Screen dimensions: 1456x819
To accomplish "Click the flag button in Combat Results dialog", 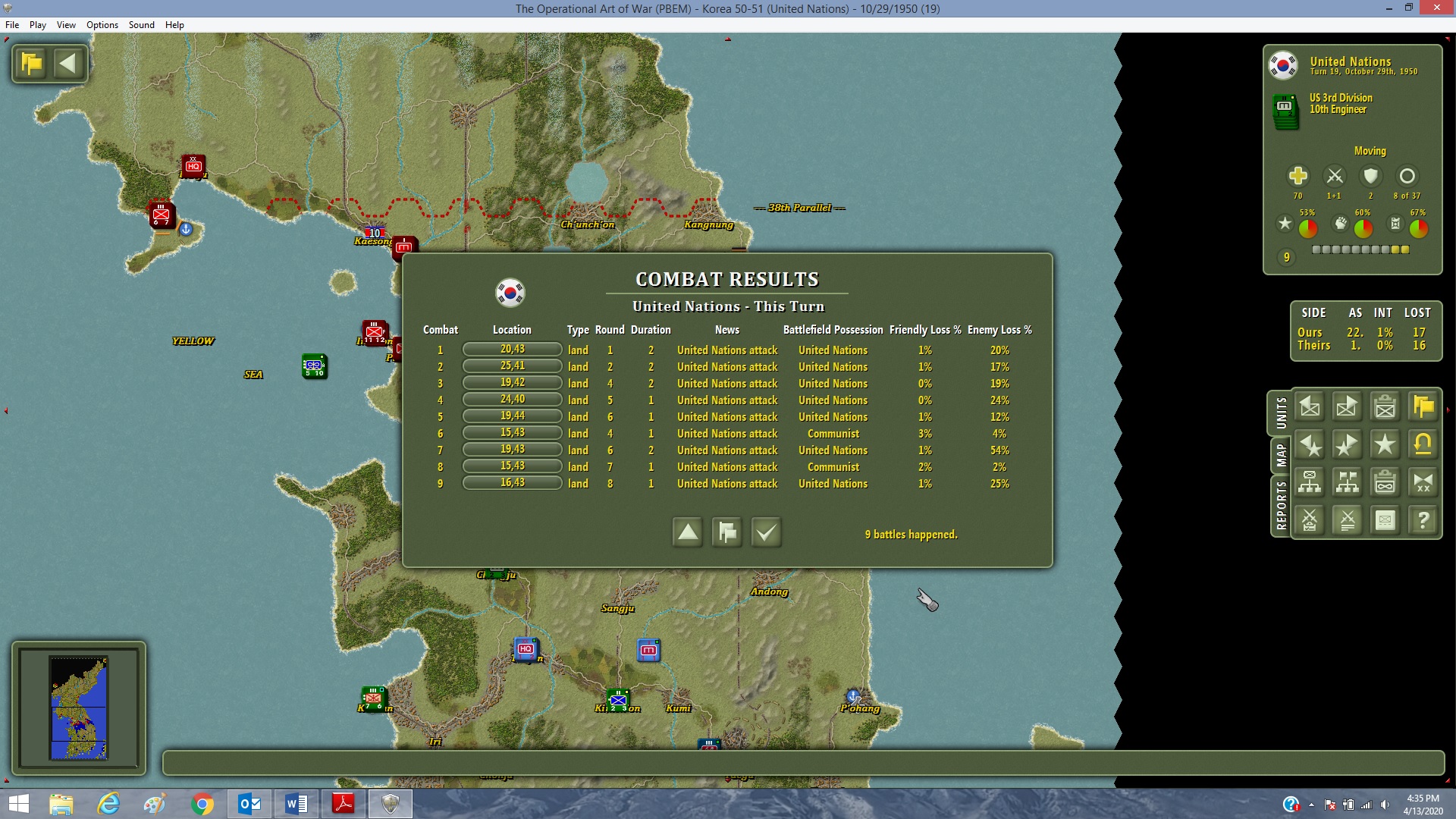I will point(727,532).
